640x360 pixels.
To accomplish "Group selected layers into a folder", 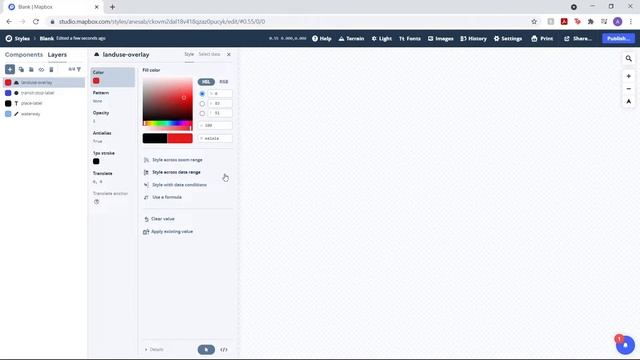I will (x=31, y=69).
